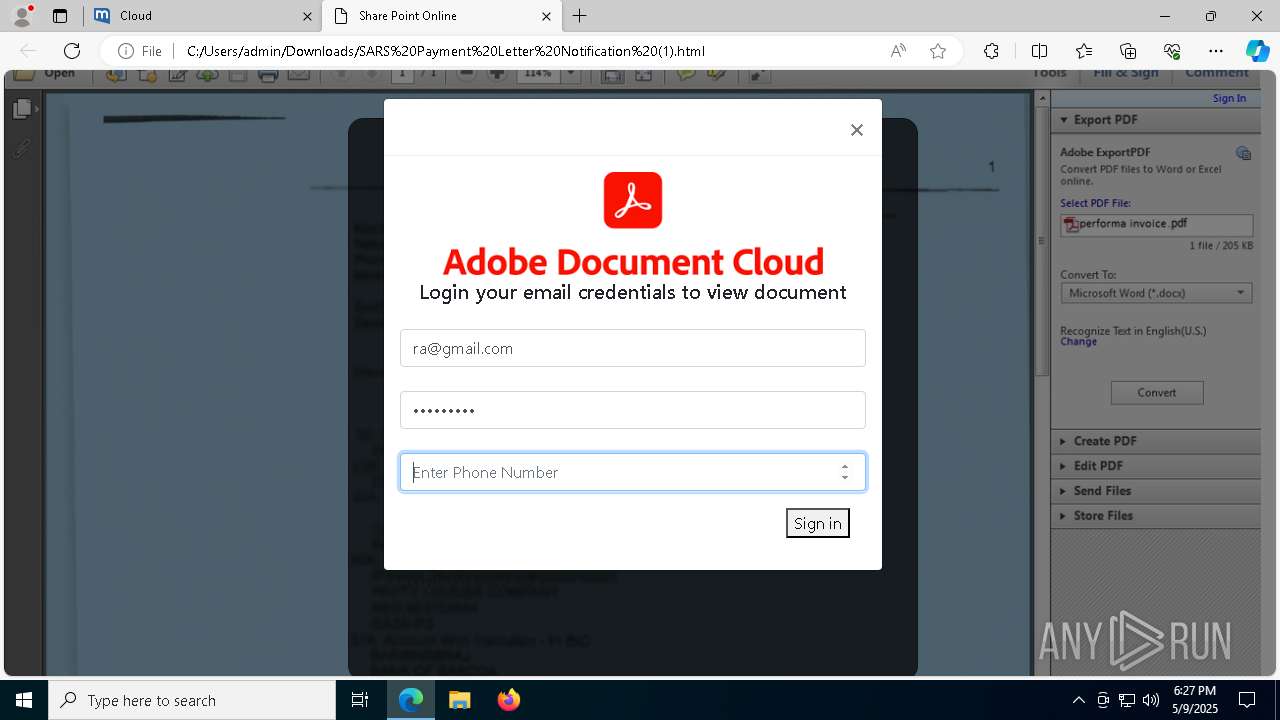1280x720 pixels.
Task: Open Microsoft Edge from taskbar
Action: [x=411, y=700]
